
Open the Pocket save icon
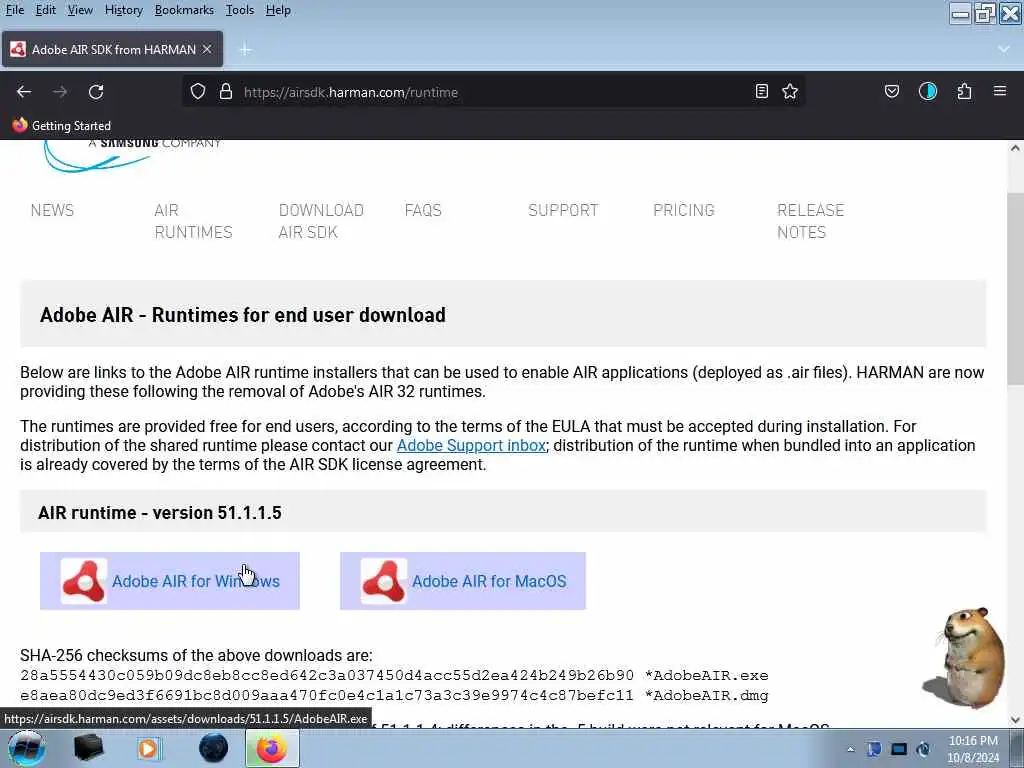pyautogui.click(x=891, y=91)
